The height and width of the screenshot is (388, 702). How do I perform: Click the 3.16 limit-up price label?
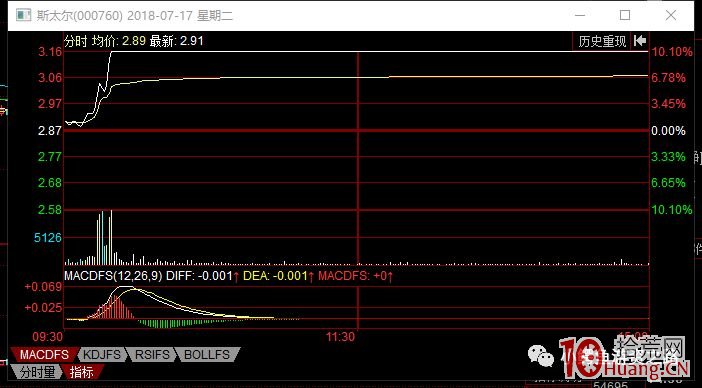[50, 52]
